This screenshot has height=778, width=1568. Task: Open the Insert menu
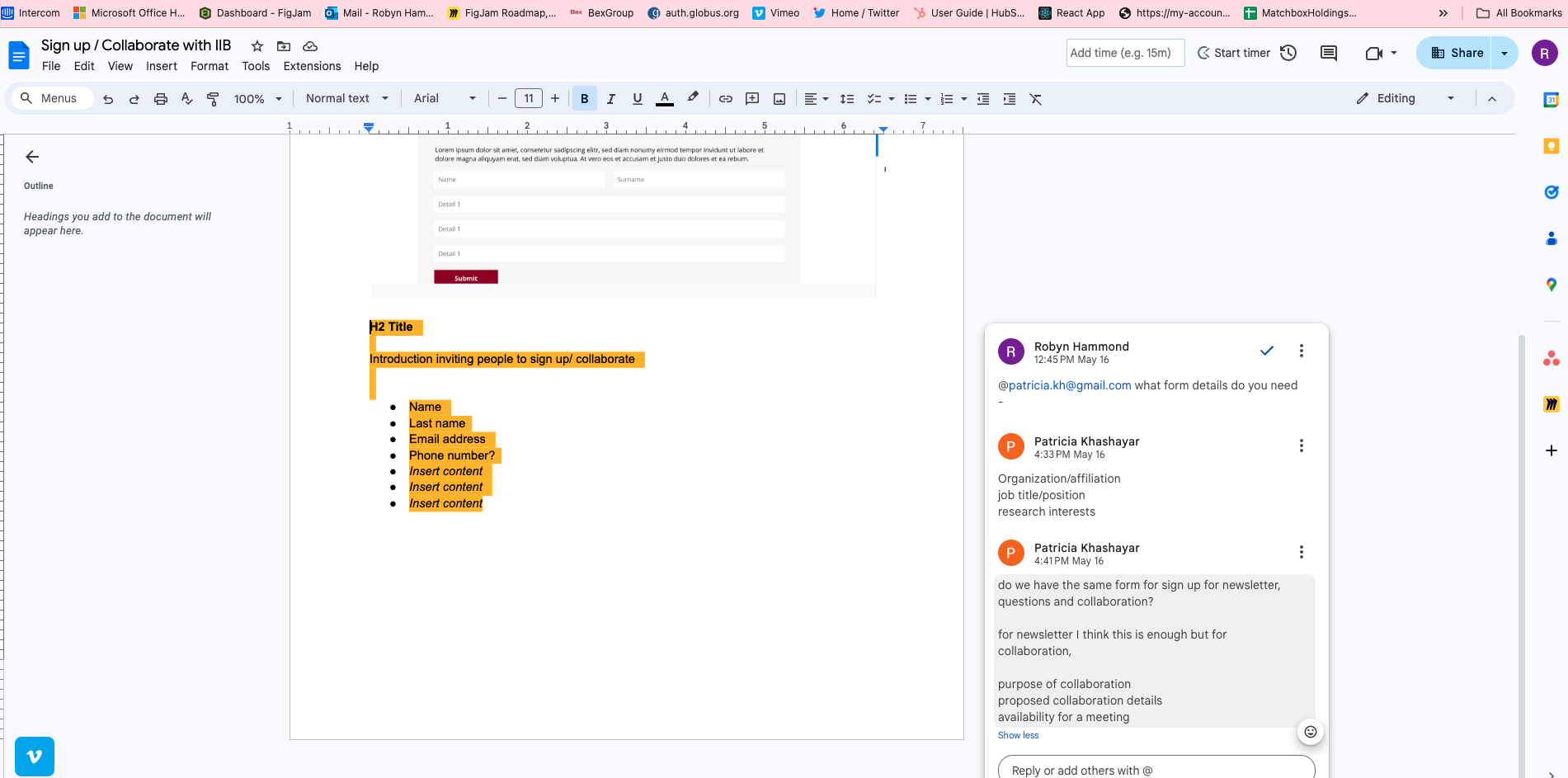pyautogui.click(x=161, y=66)
